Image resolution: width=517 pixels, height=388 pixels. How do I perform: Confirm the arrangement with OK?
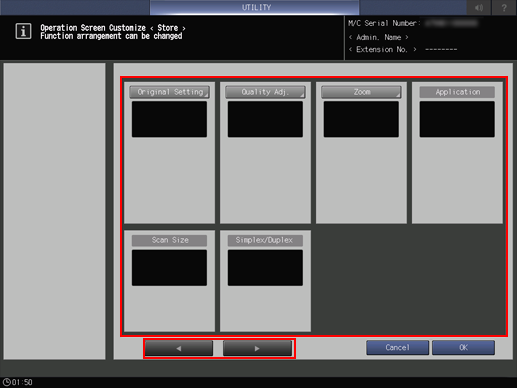click(x=463, y=348)
